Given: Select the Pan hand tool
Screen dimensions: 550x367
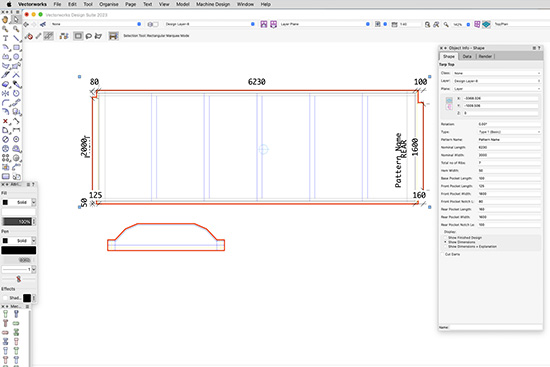Looking at the screenshot, I should click(x=5, y=20).
